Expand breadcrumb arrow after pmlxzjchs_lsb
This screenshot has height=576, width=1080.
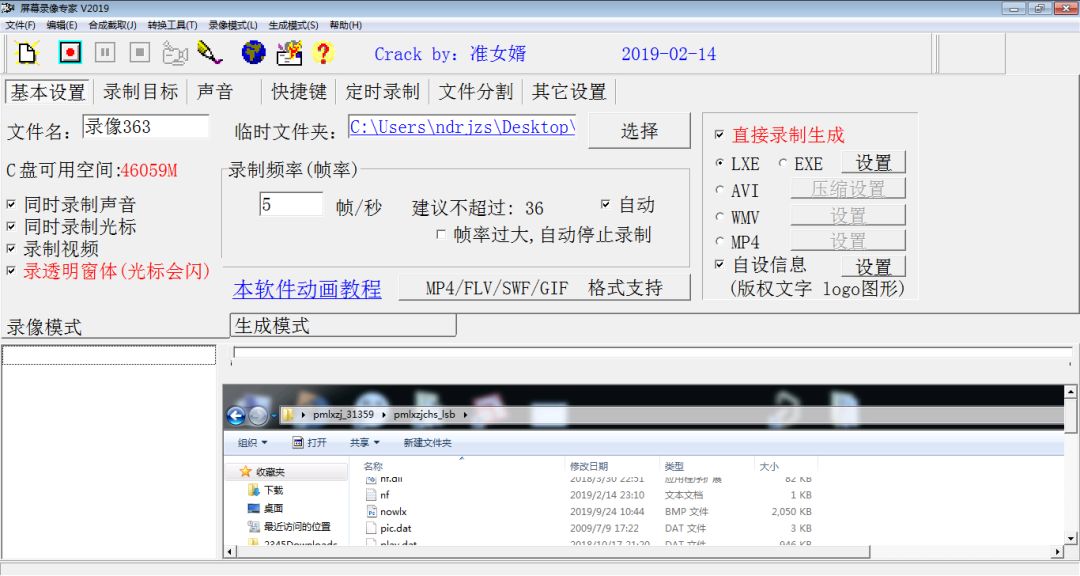(x=465, y=415)
